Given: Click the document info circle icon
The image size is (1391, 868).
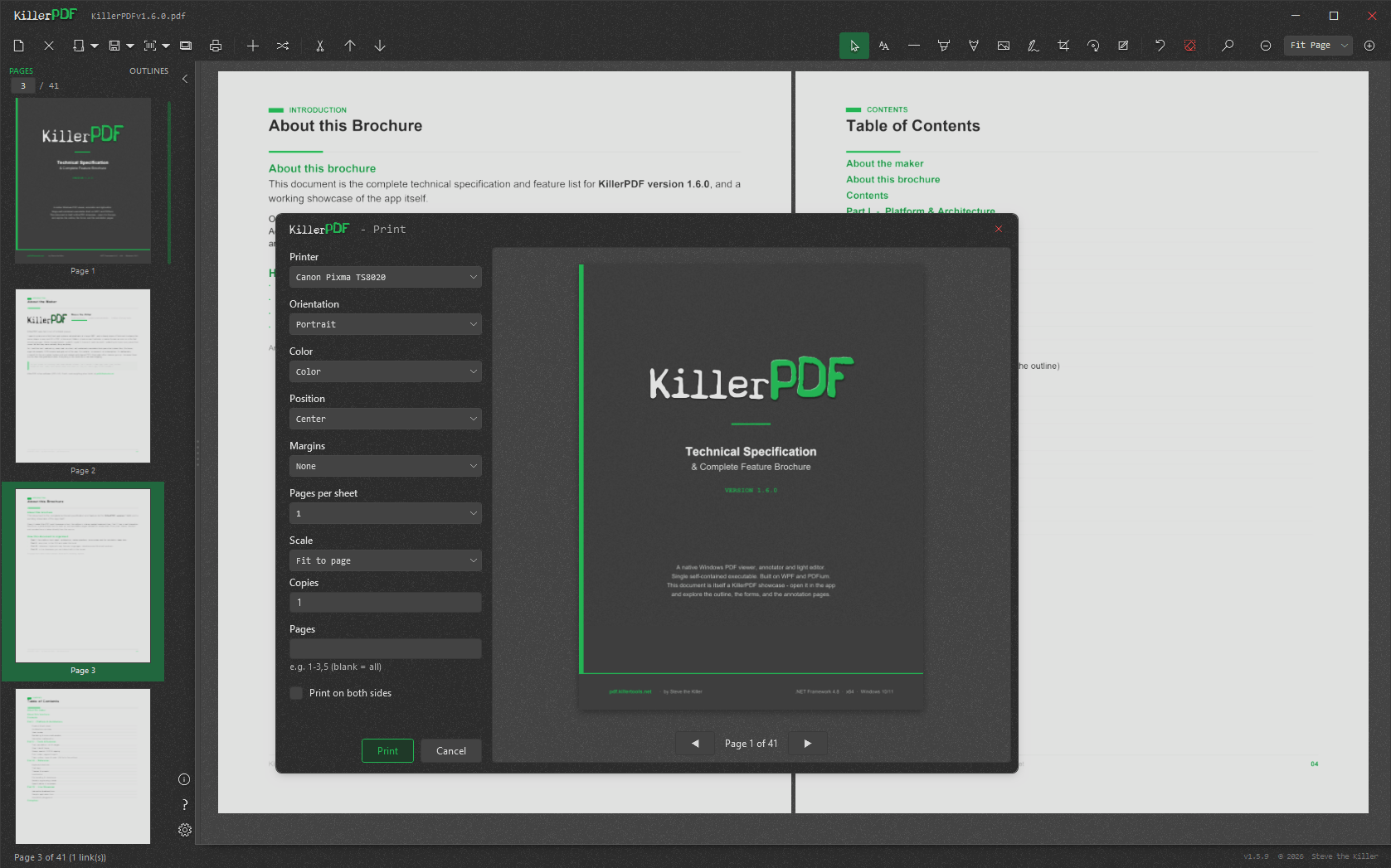Looking at the screenshot, I should click(184, 779).
